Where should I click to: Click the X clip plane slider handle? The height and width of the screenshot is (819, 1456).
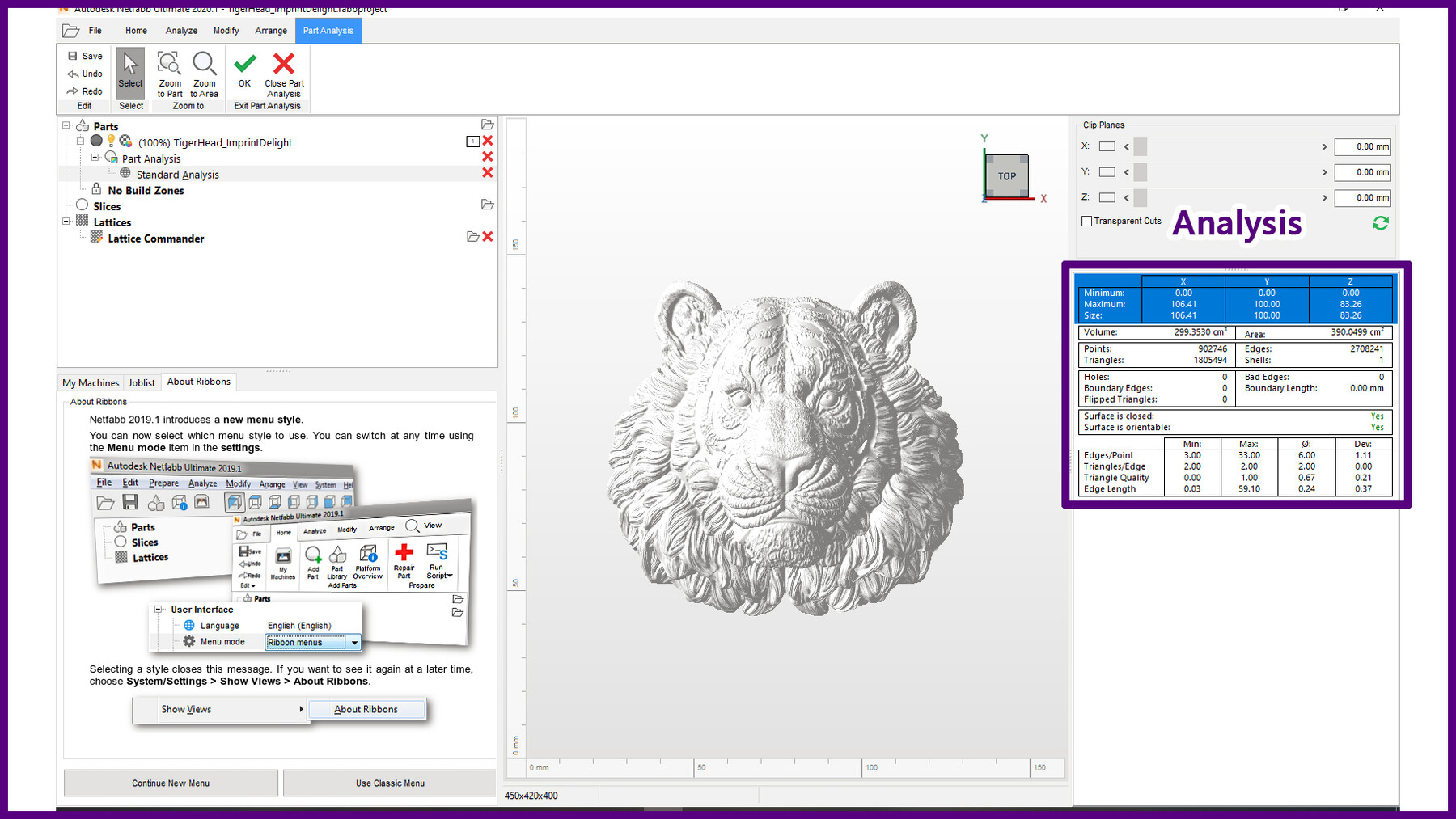[1141, 146]
